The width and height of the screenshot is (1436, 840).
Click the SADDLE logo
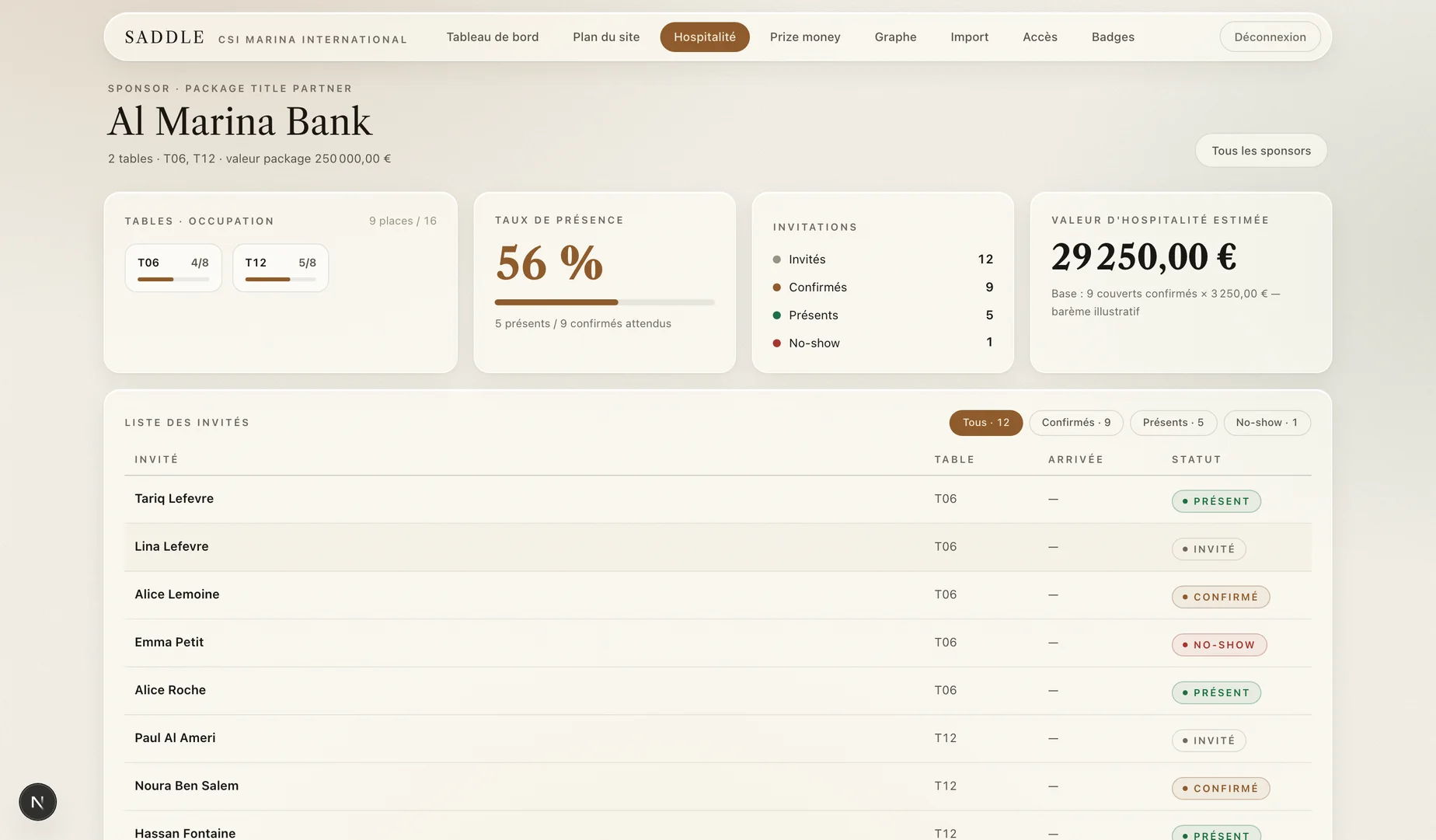coord(165,37)
